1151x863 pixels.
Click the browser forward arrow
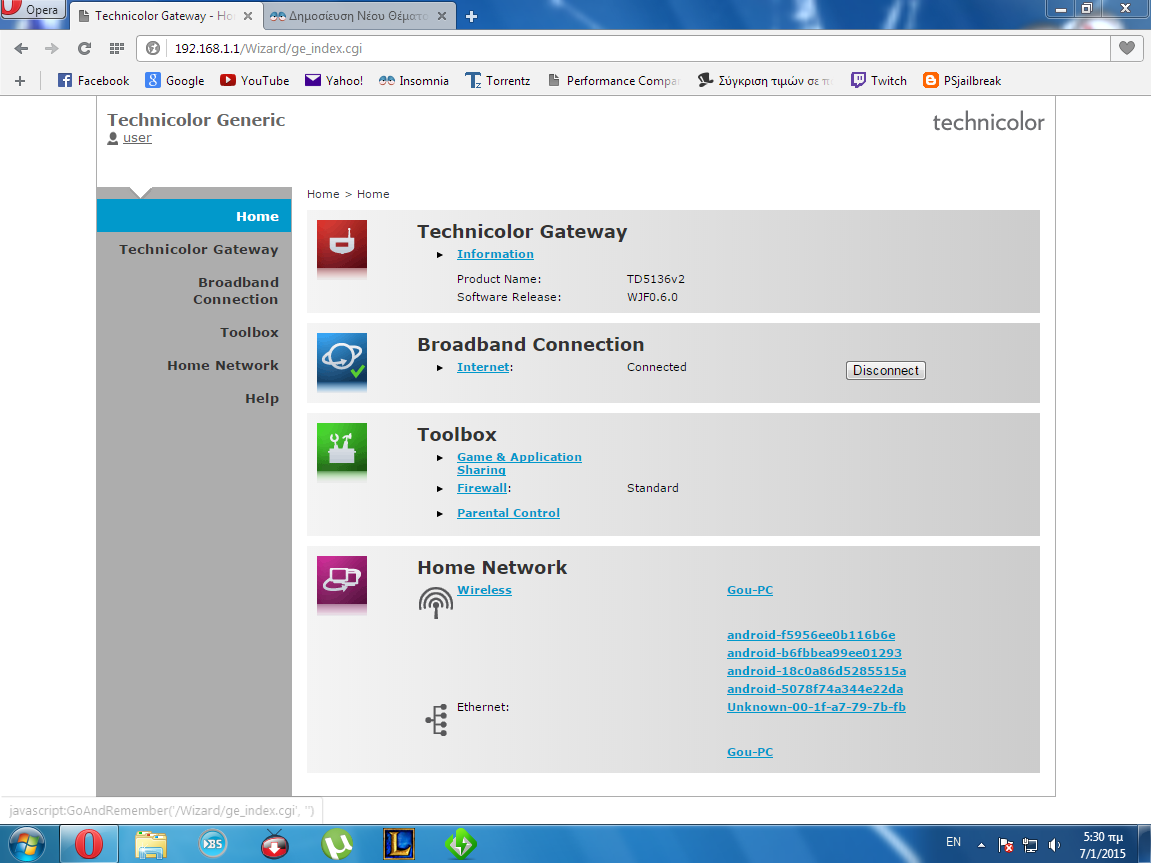click(51, 48)
